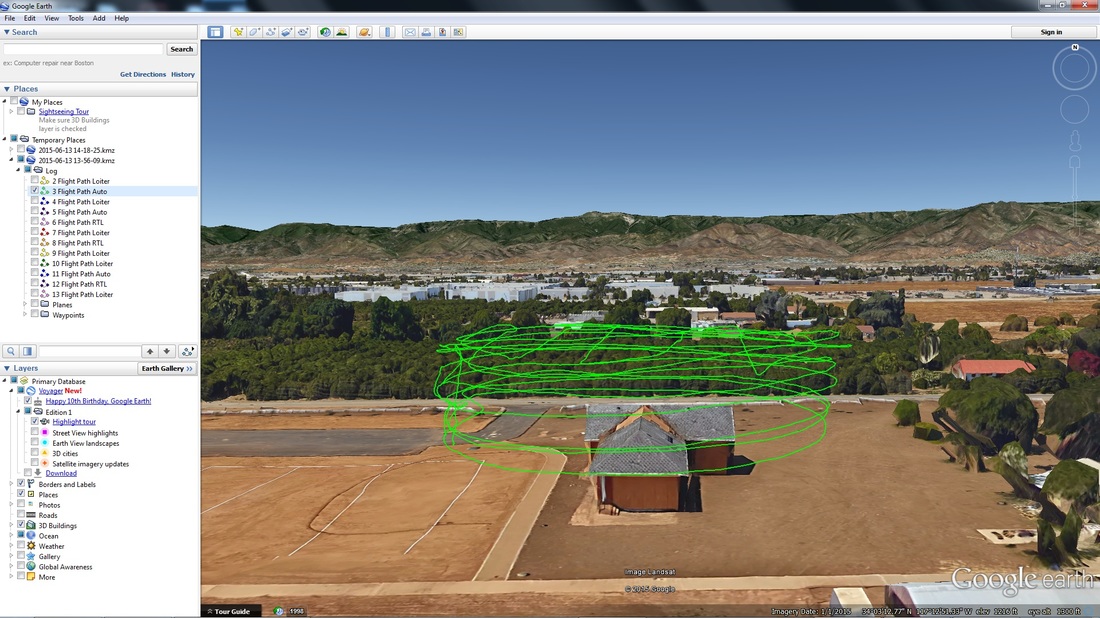This screenshot has width=1100, height=618.
Task: Click the Google Earth title bar icon
Action: click(x=5, y=6)
